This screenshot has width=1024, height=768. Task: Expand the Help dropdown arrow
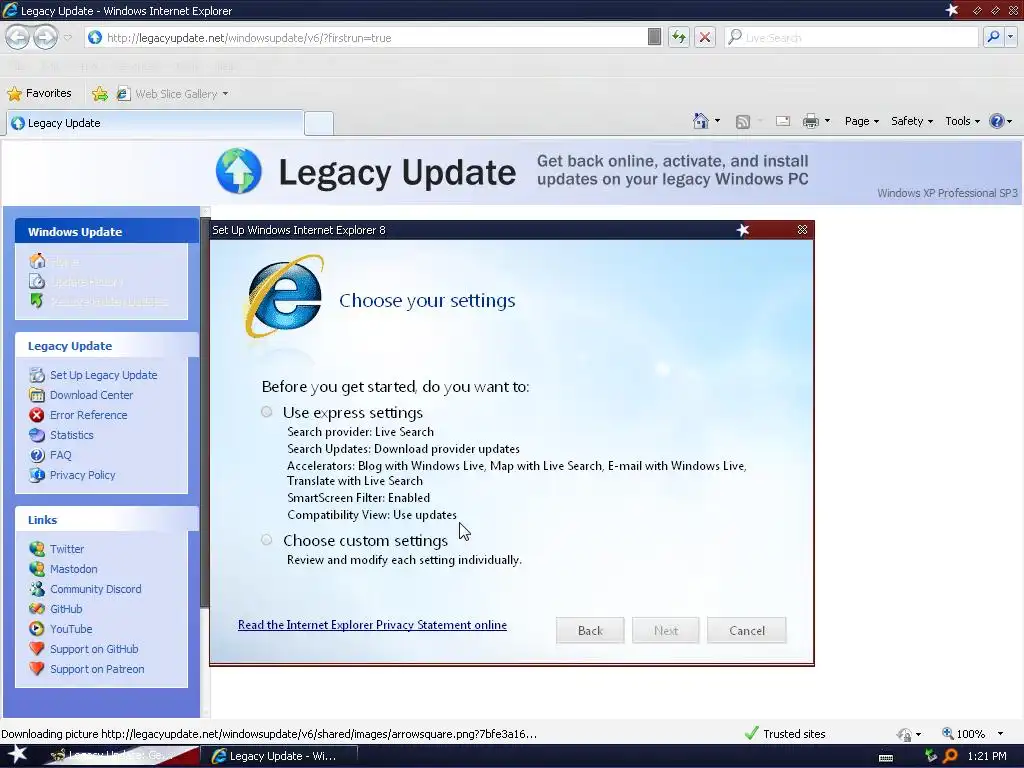pyautogui.click(x=1010, y=121)
